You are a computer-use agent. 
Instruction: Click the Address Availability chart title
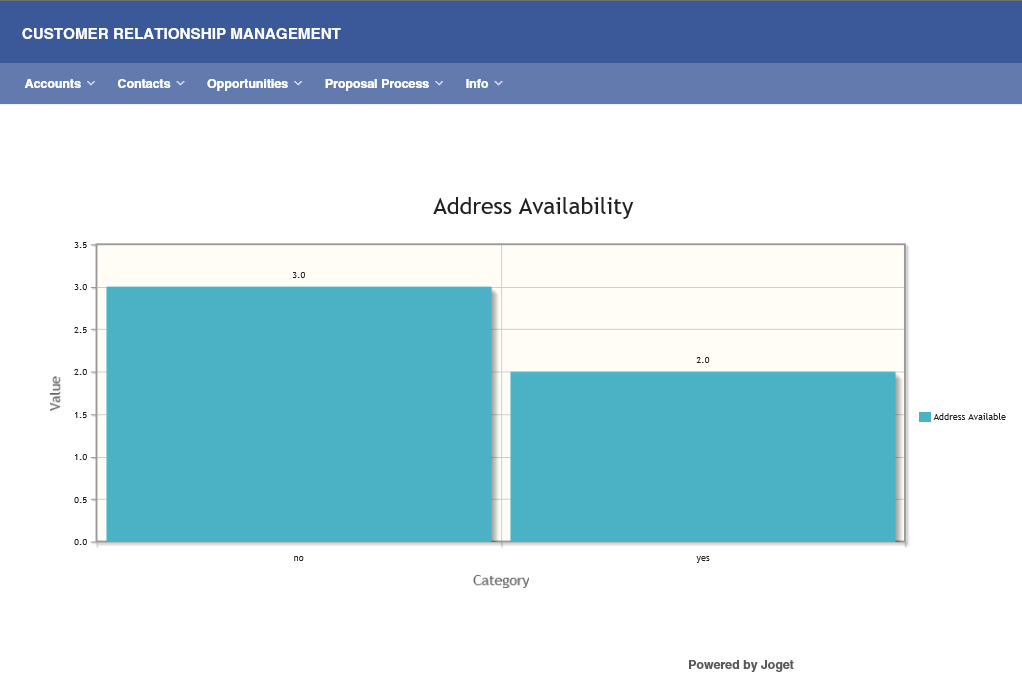click(x=533, y=206)
